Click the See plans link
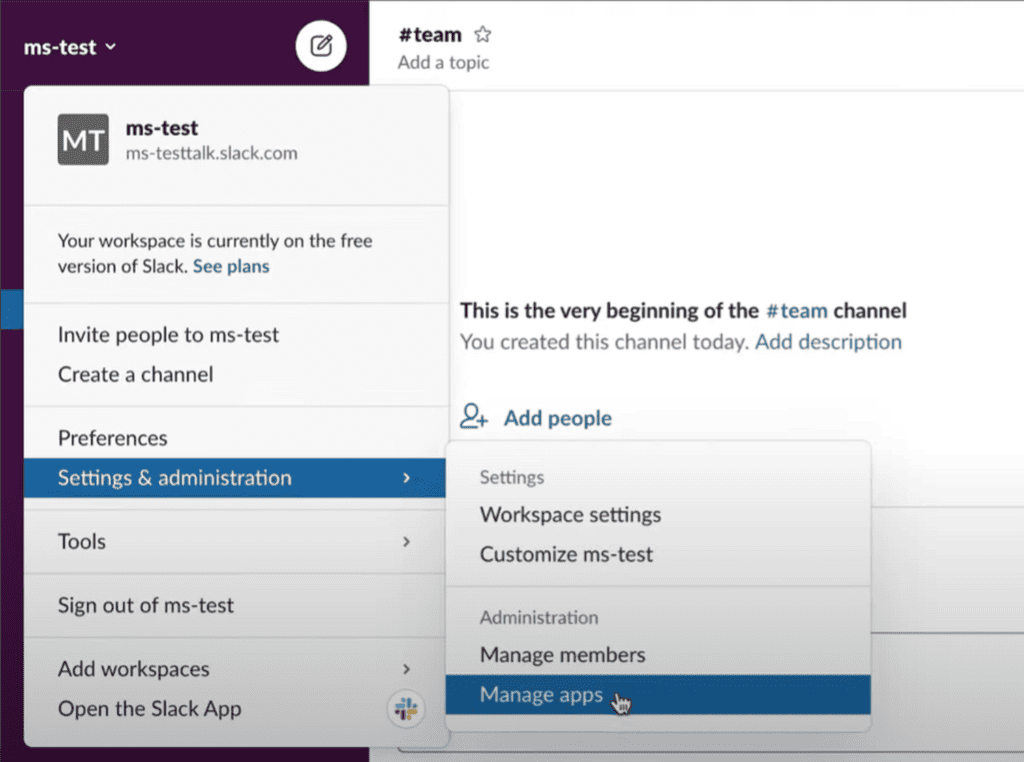Screen dimensions: 1024x762 coord(231,266)
